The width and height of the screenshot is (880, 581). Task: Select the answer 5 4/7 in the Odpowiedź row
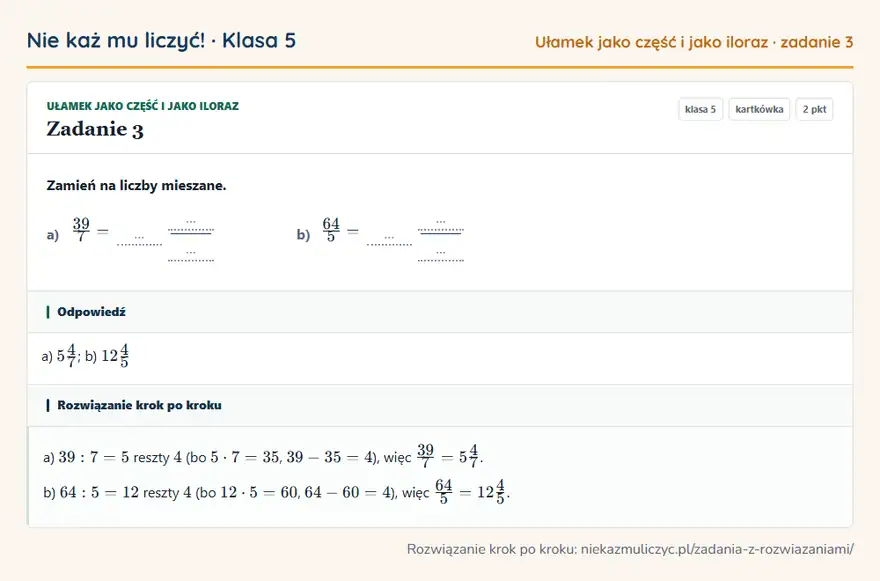coord(66,356)
